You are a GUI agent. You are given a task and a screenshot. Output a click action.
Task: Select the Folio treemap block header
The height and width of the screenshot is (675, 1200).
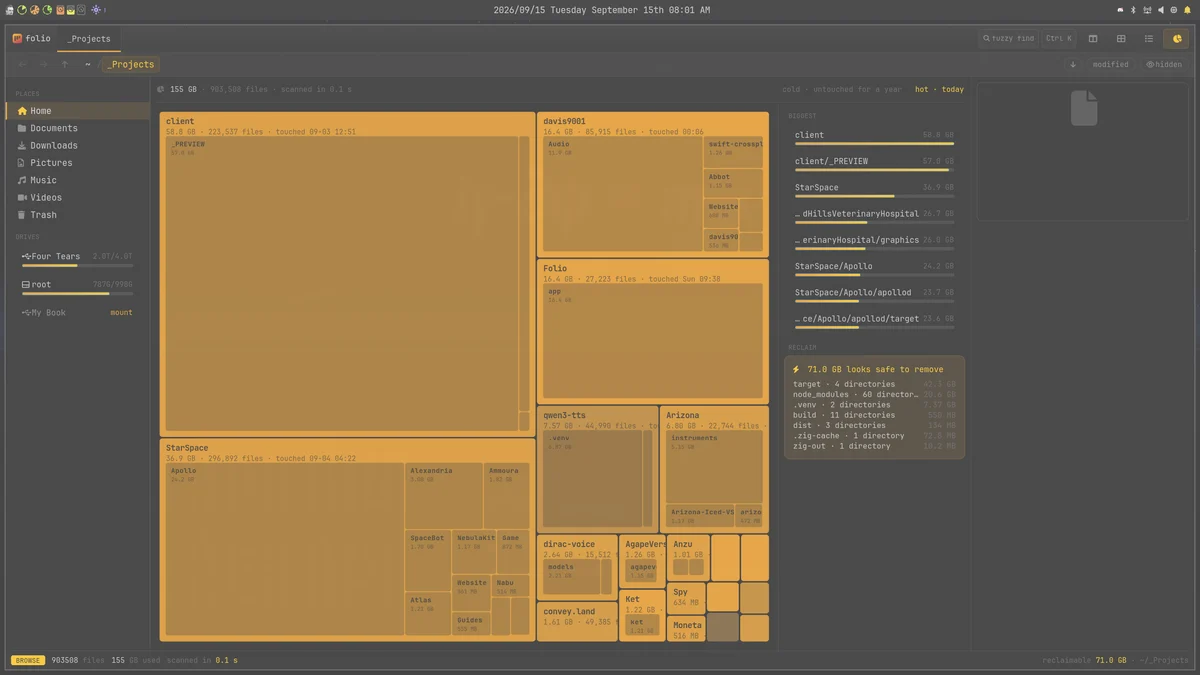point(652,273)
